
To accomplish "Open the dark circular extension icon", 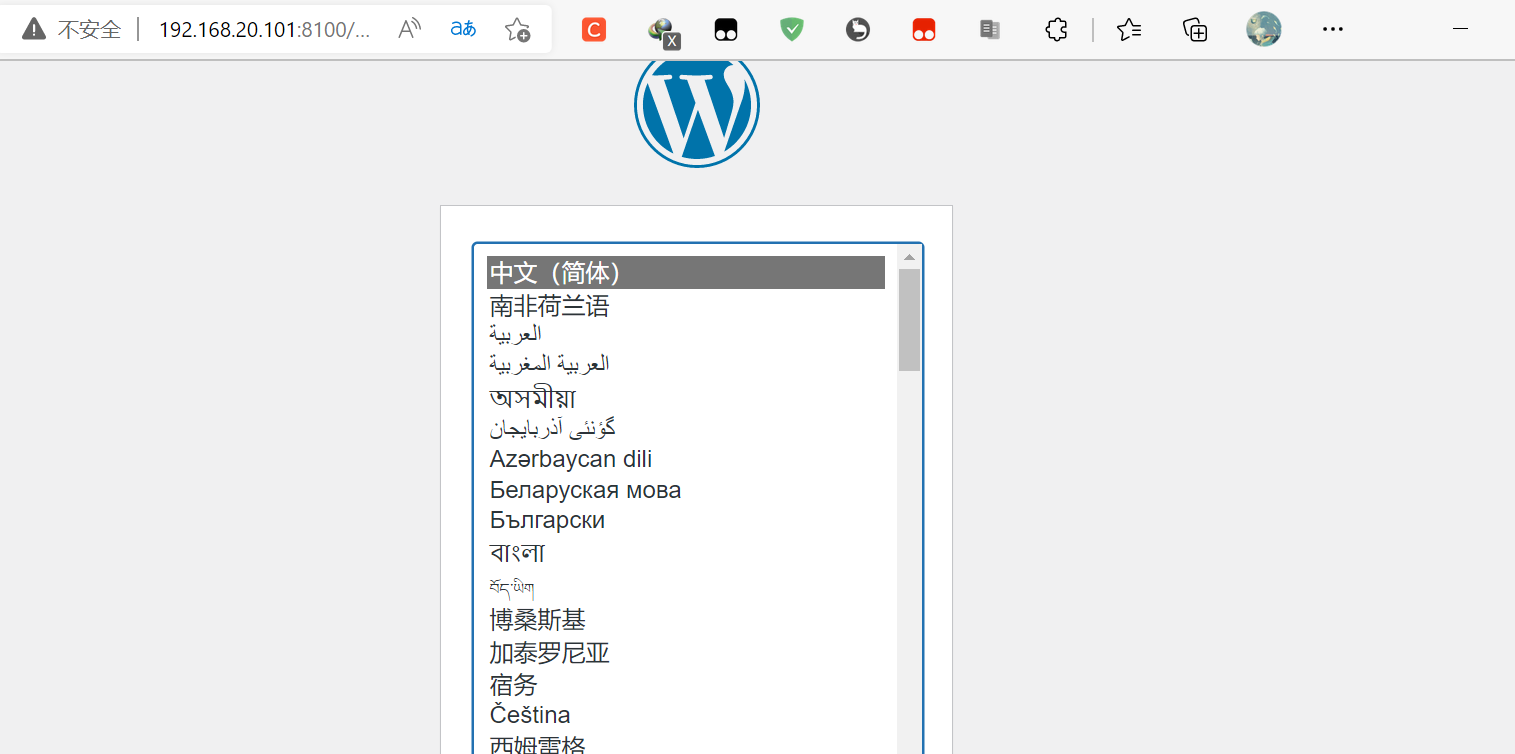I will [857, 30].
